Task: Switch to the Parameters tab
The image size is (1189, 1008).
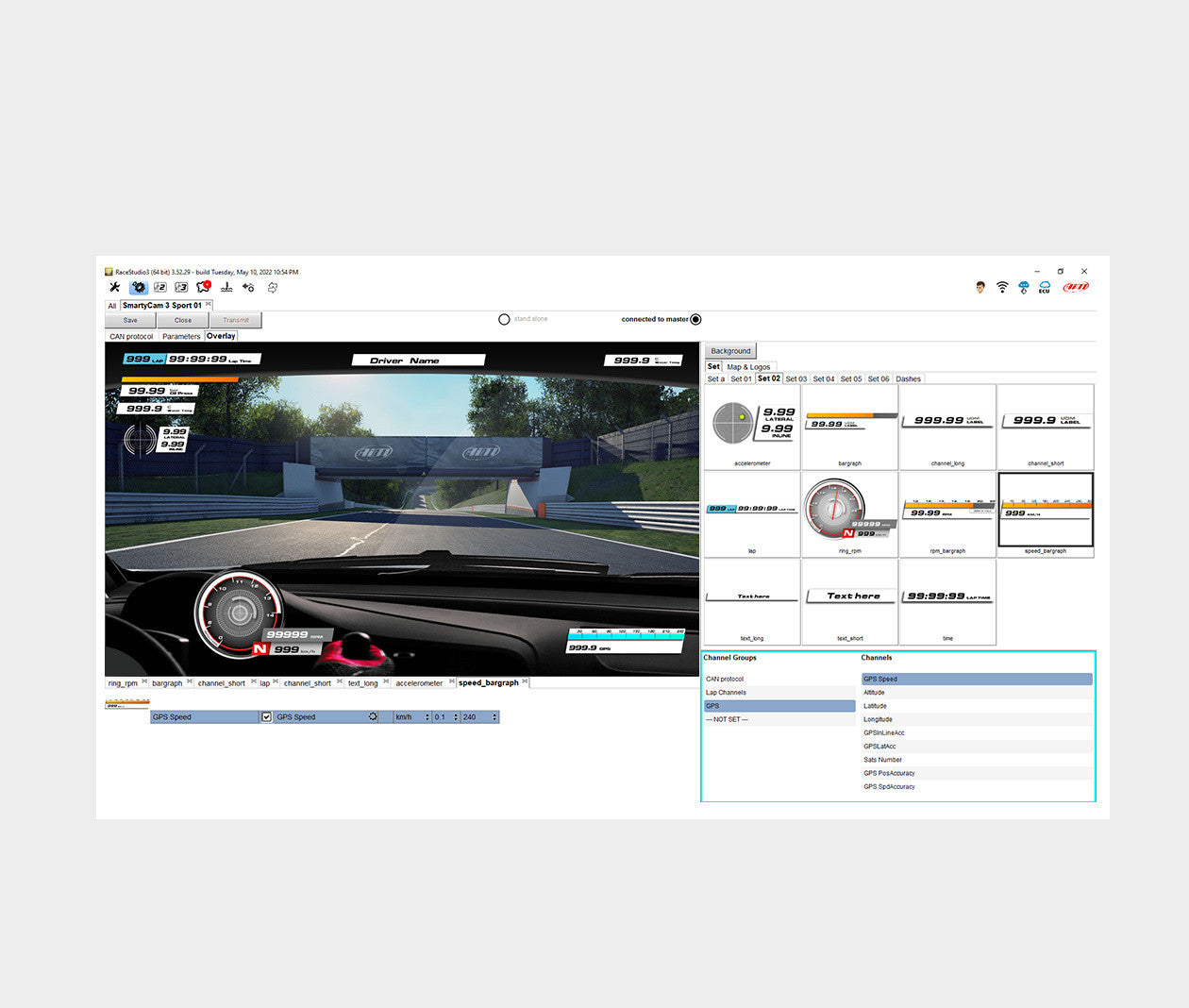Action: point(180,336)
